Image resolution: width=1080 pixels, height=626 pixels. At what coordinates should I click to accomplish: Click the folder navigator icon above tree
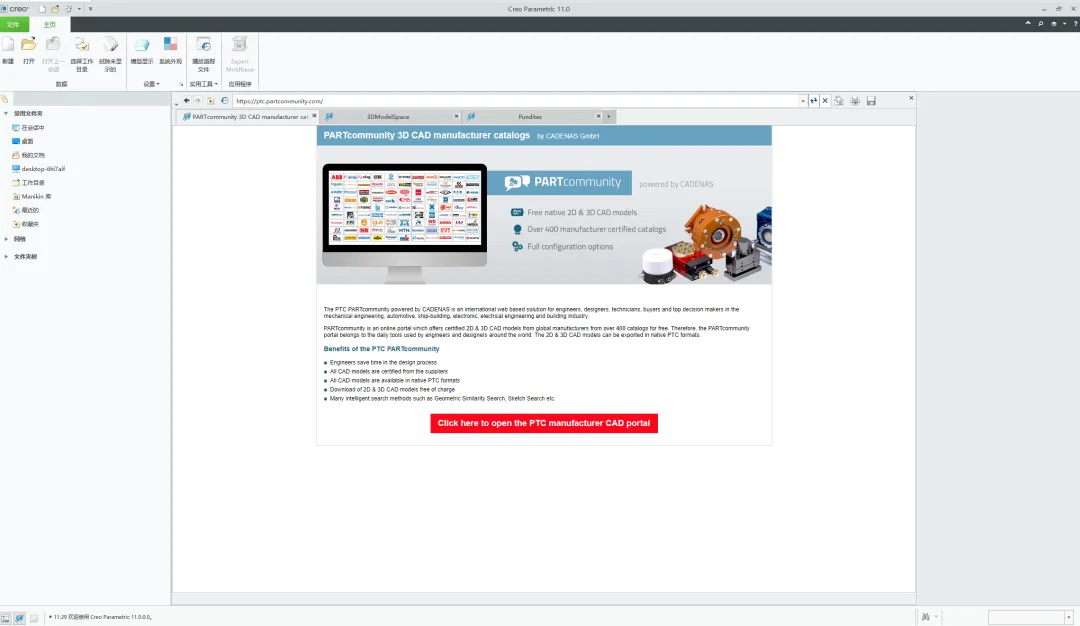(x=4, y=99)
